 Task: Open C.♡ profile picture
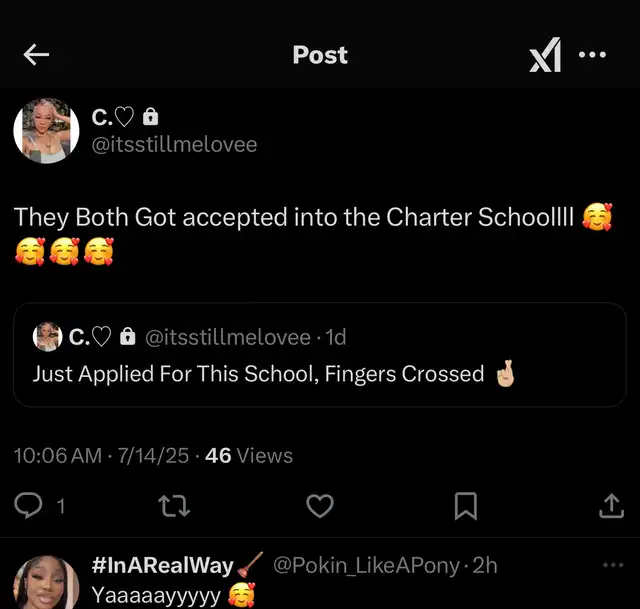click(x=46, y=130)
